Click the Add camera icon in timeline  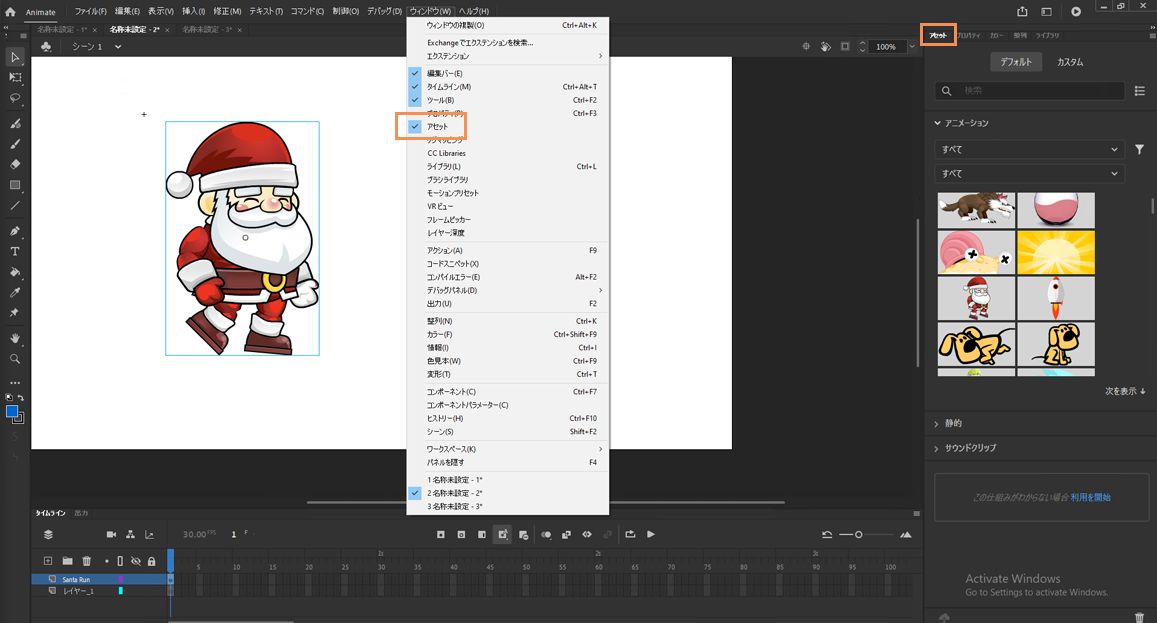(x=111, y=534)
